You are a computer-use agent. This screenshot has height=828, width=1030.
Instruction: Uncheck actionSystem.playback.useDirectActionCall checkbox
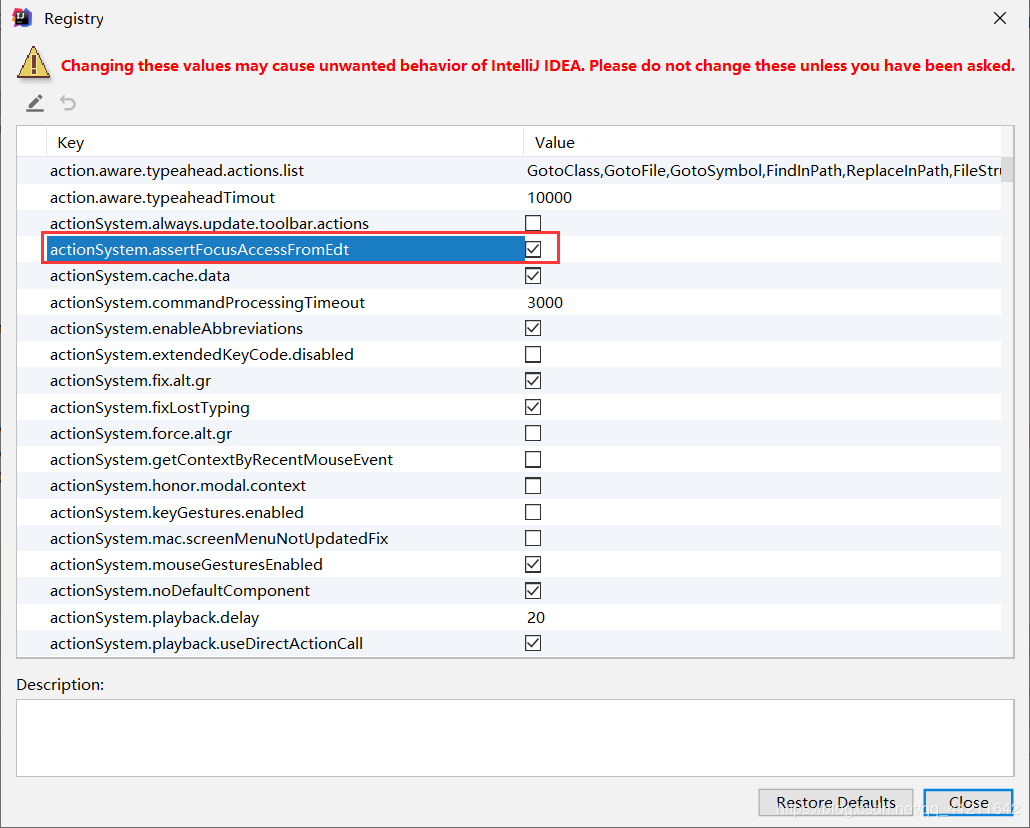[533, 643]
